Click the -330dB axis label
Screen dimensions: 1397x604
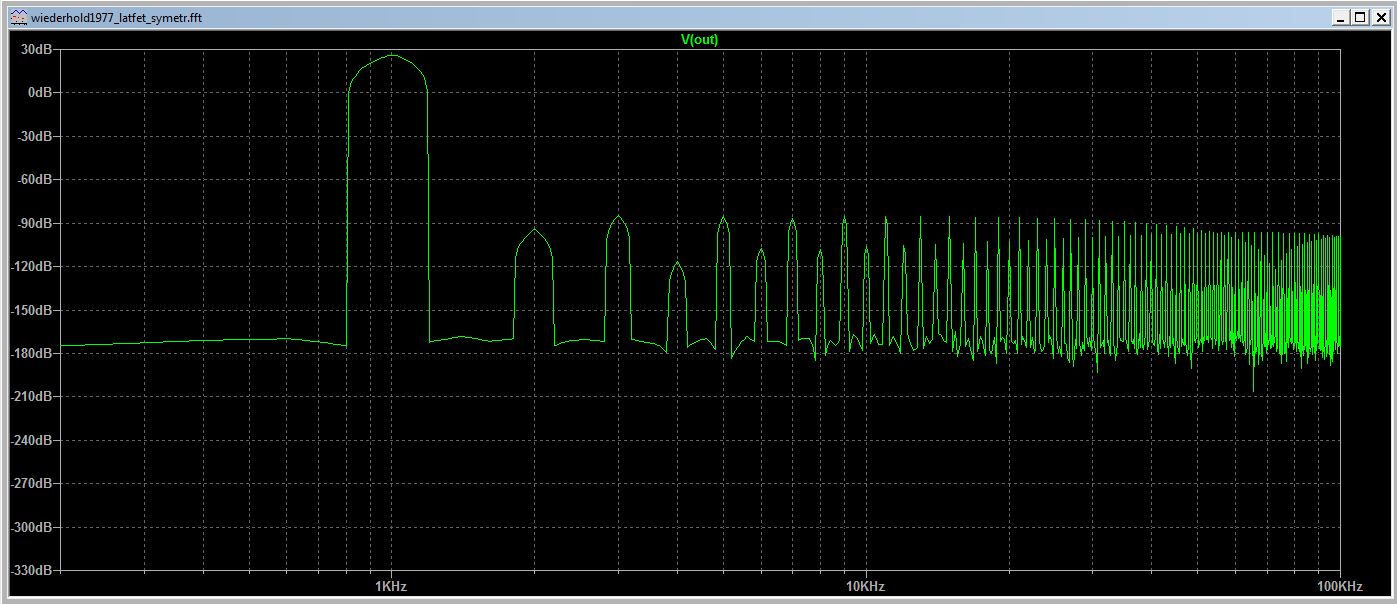coord(31,570)
